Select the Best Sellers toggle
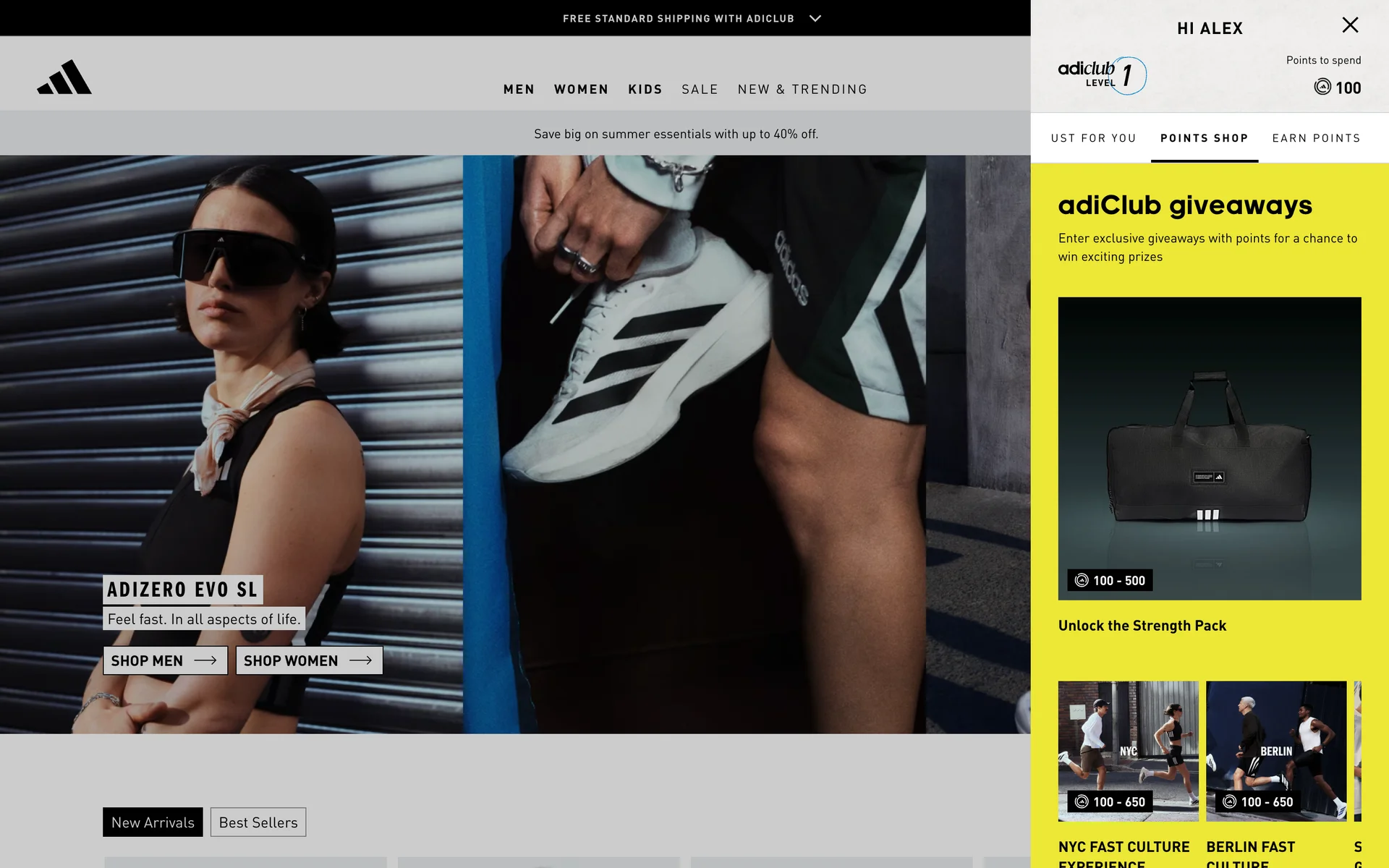Screen dimensions: 1389x868 pyautogui.click(x=258, y=822)
